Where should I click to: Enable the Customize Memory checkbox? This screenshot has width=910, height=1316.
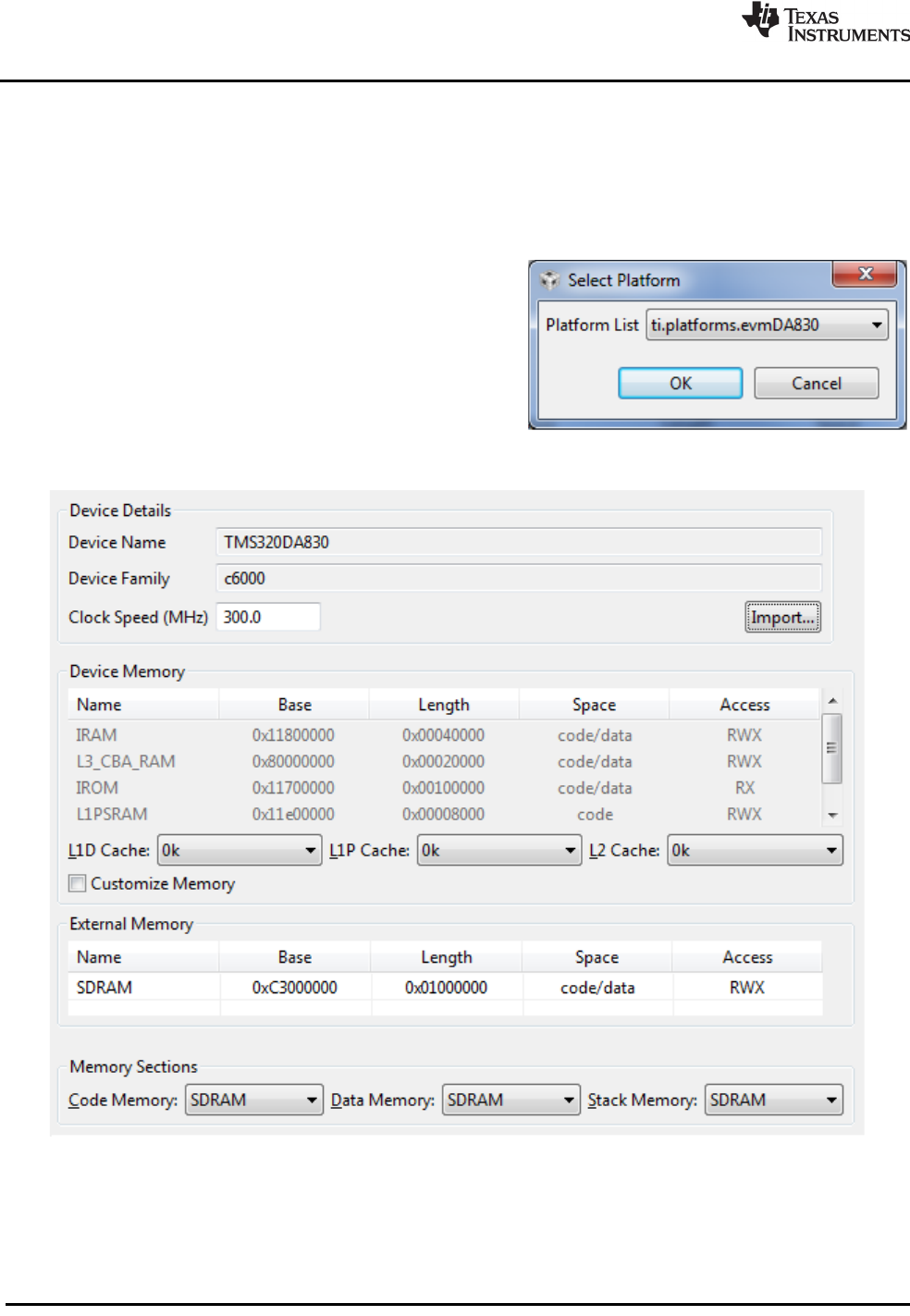[78, 883]
